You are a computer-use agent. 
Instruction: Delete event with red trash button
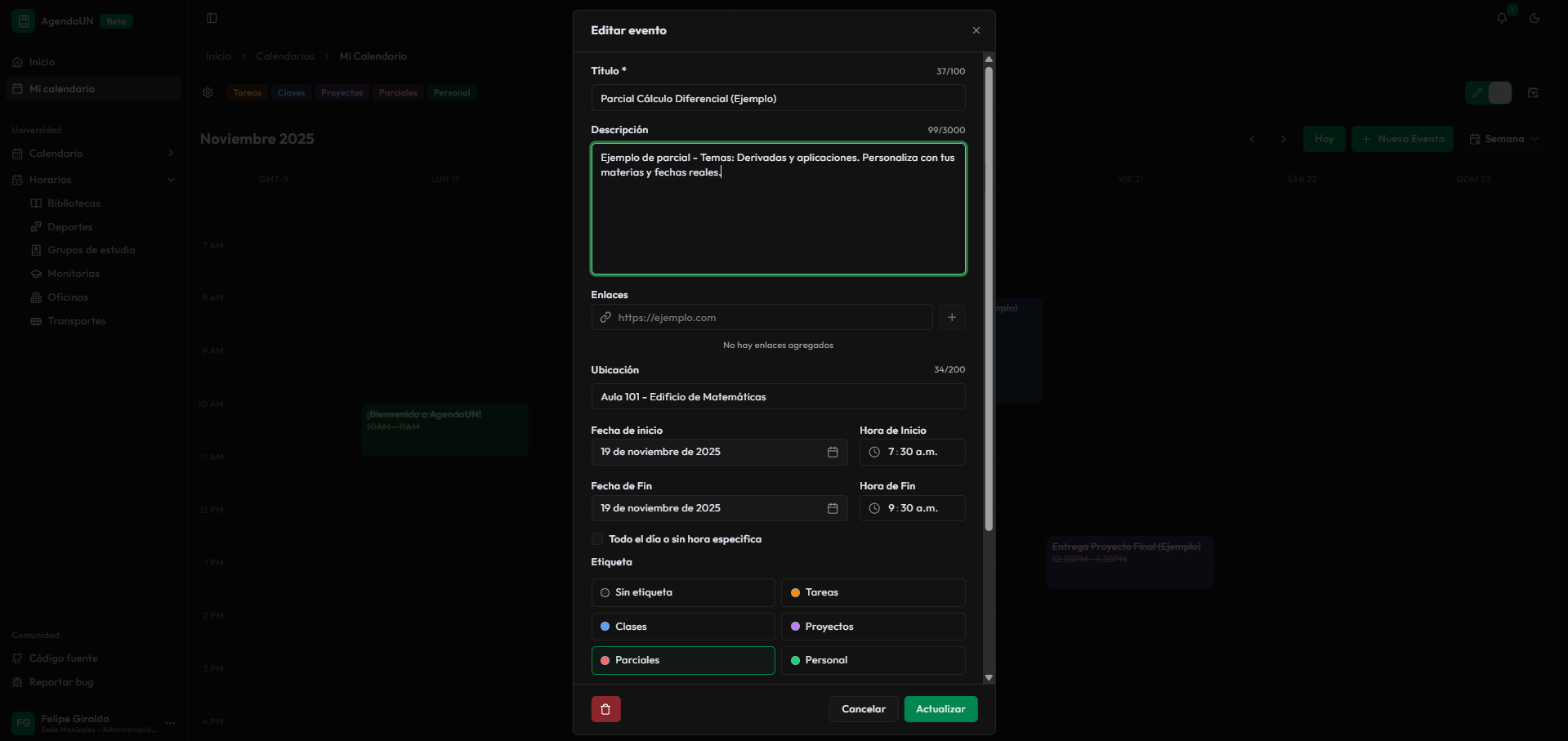click(x=605, y=709)
